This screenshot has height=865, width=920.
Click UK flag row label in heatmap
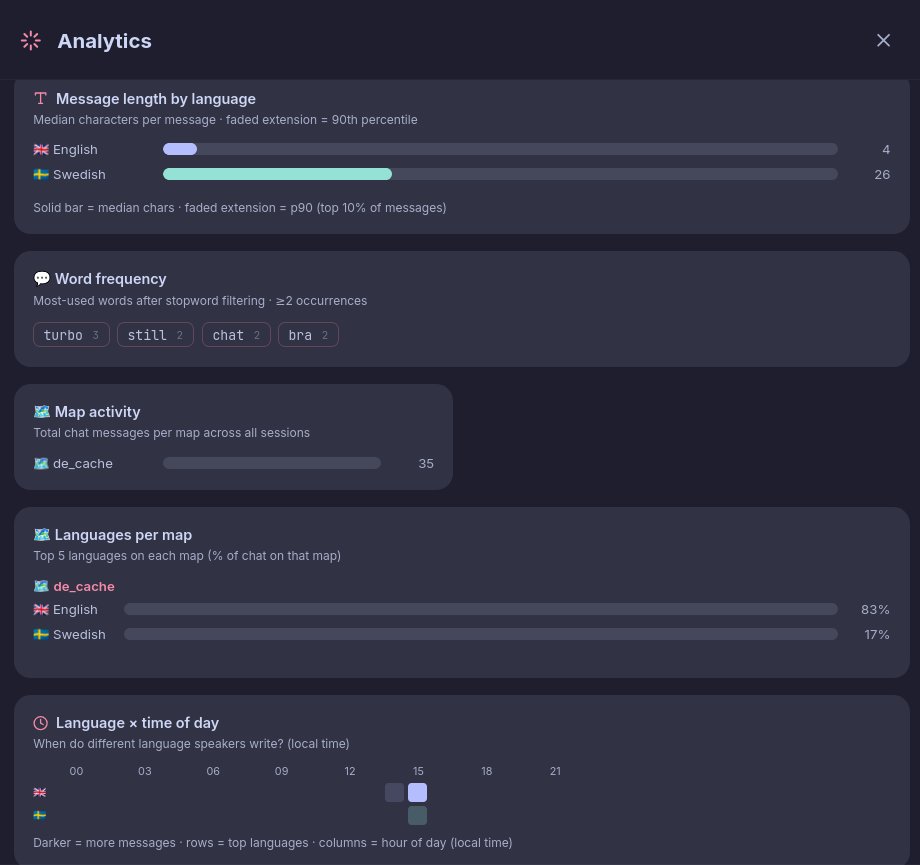click(x=40, y=792)
